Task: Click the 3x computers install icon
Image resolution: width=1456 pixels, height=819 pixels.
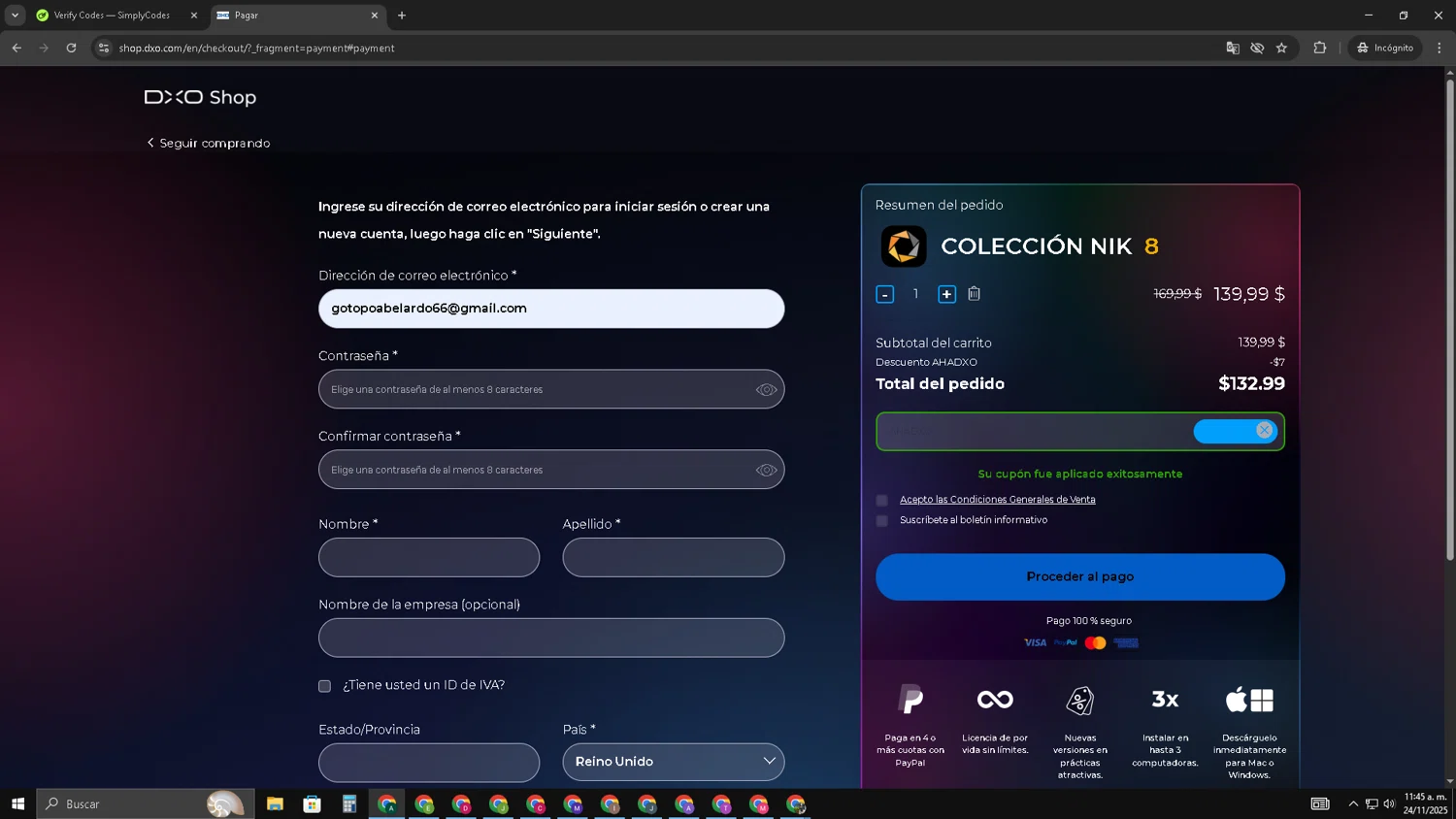Action: point(1165,699)
